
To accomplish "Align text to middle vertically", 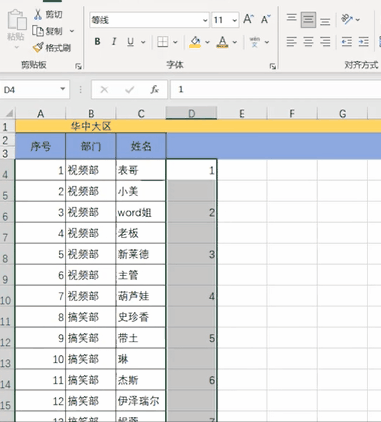I will (308, 20).
